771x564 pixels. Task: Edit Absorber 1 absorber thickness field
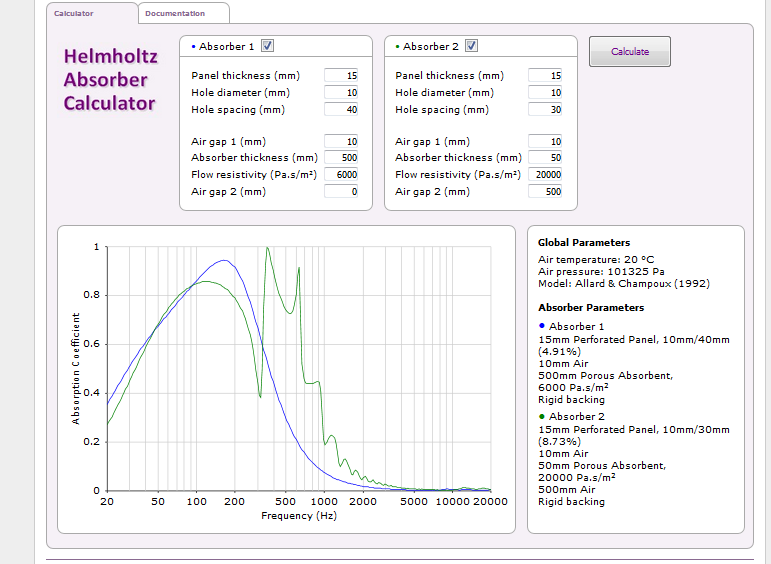[x=341, y=158]
